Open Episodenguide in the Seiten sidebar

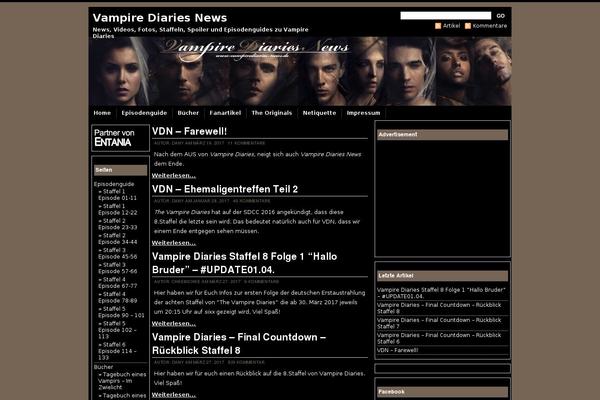tap(114, 184)
